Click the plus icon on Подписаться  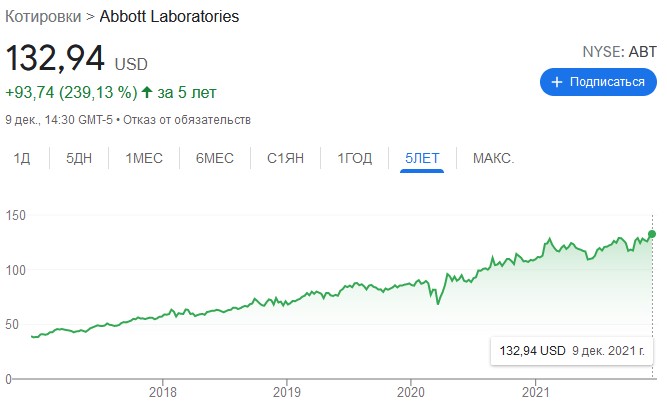(x=557, y=82)
